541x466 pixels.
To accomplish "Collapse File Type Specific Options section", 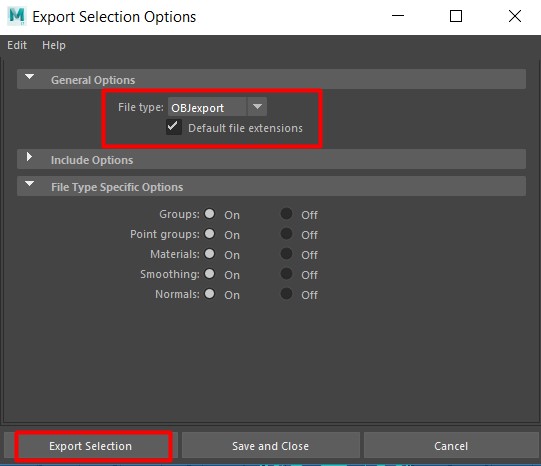I will click(x=30, y=184).
